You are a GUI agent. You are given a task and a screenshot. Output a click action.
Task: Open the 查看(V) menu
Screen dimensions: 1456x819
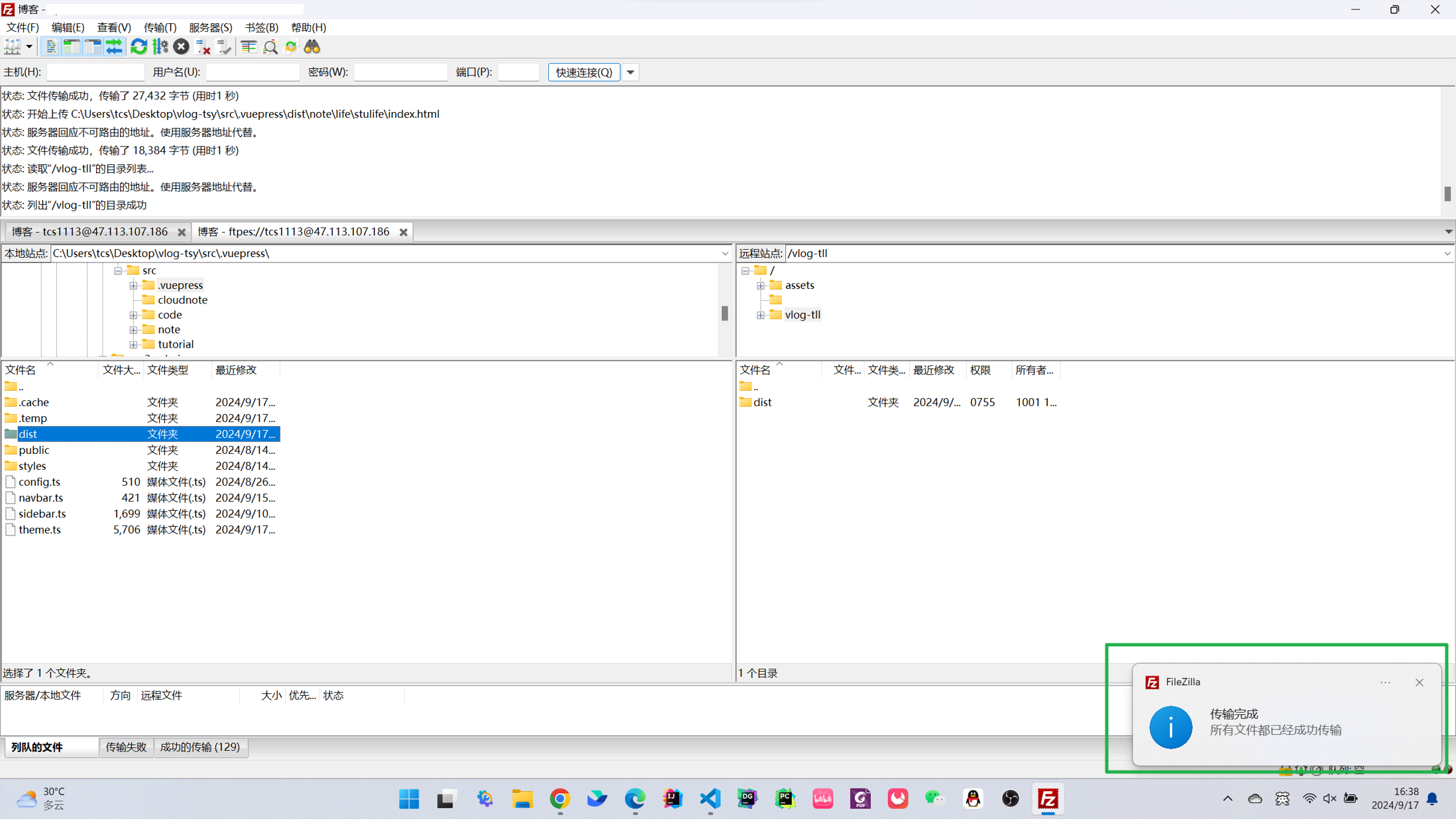point(113,27)
